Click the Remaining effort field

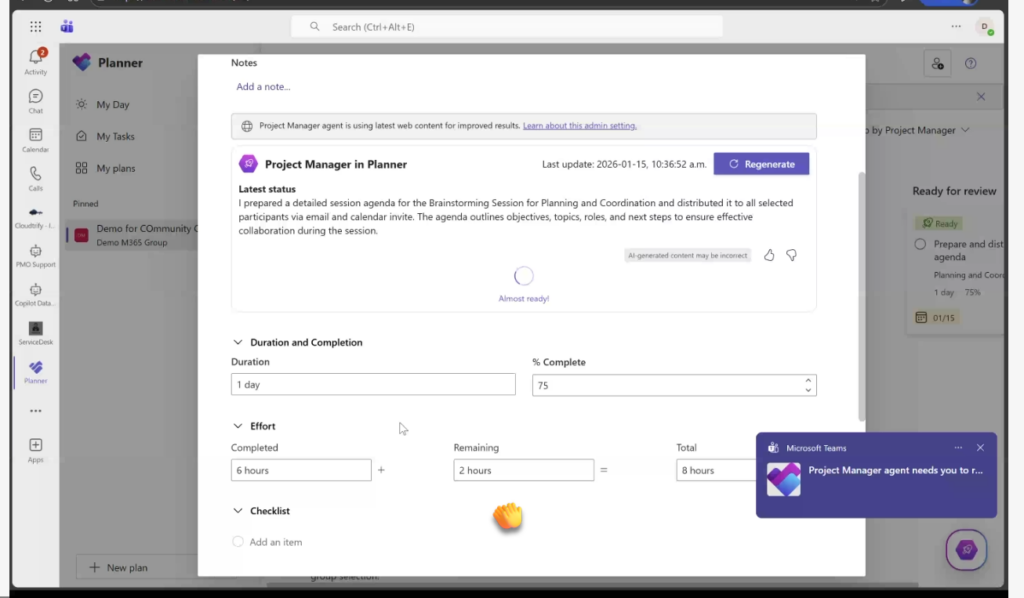tap(524, 470)
